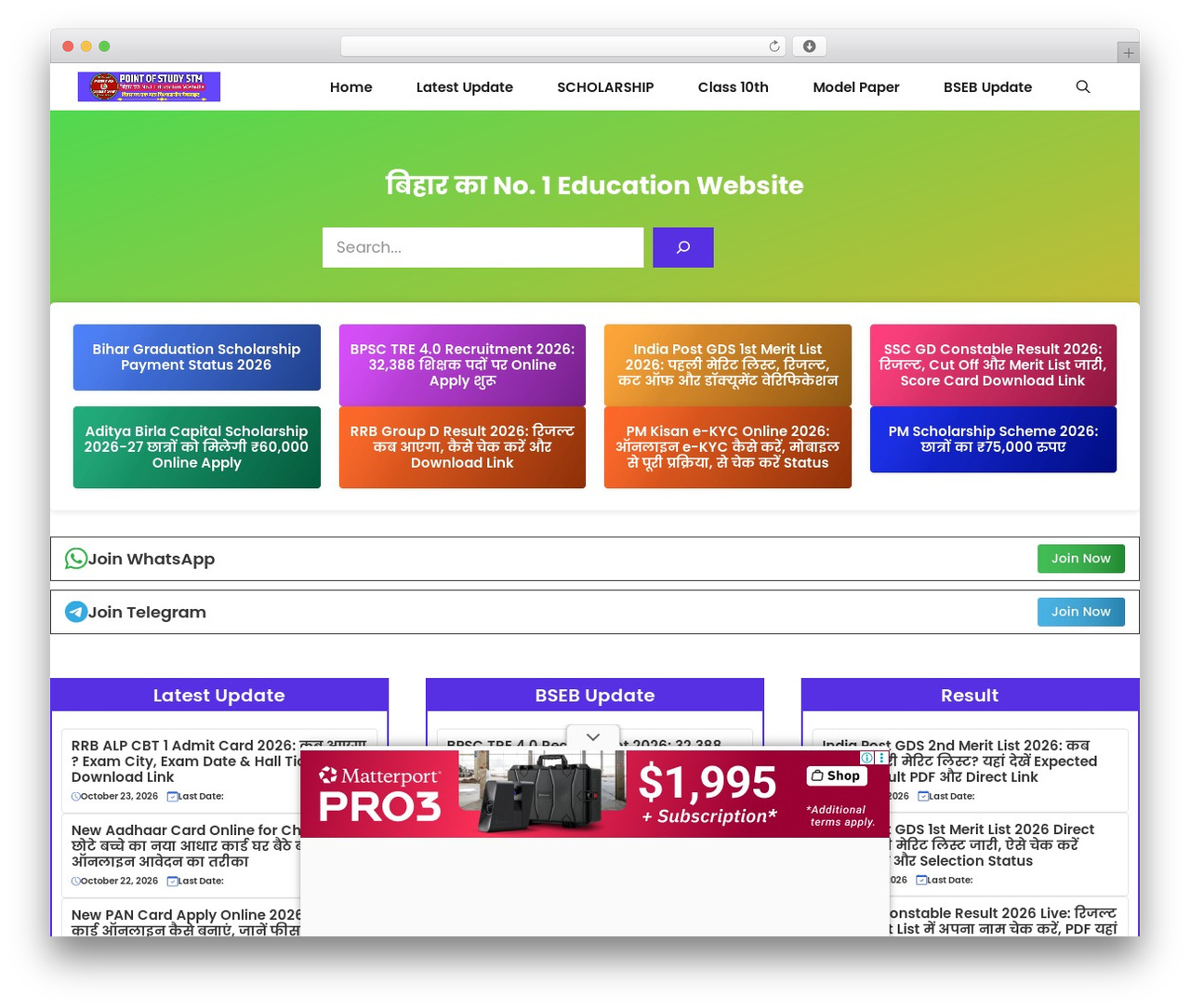Screen dimensions: 1190x1008
Task: Click the Matterport PRO3 ad banner
Action: click(x=595, y=793)
